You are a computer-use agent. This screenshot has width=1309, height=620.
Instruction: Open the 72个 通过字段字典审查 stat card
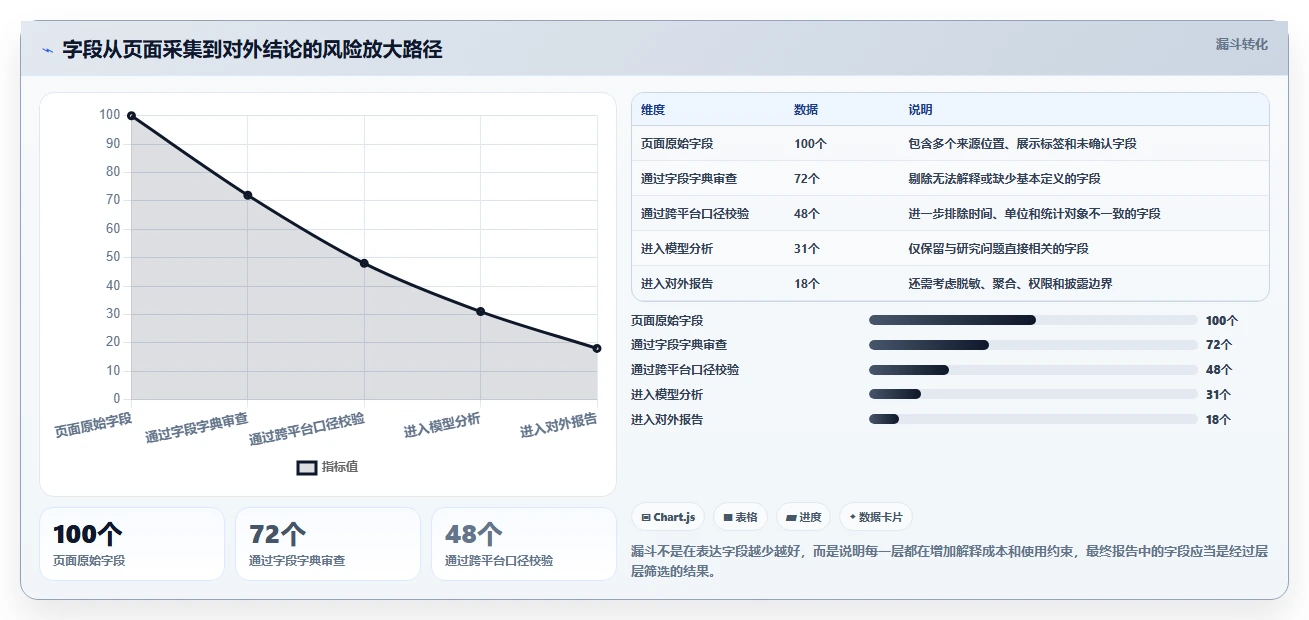[x=328, y=544]
